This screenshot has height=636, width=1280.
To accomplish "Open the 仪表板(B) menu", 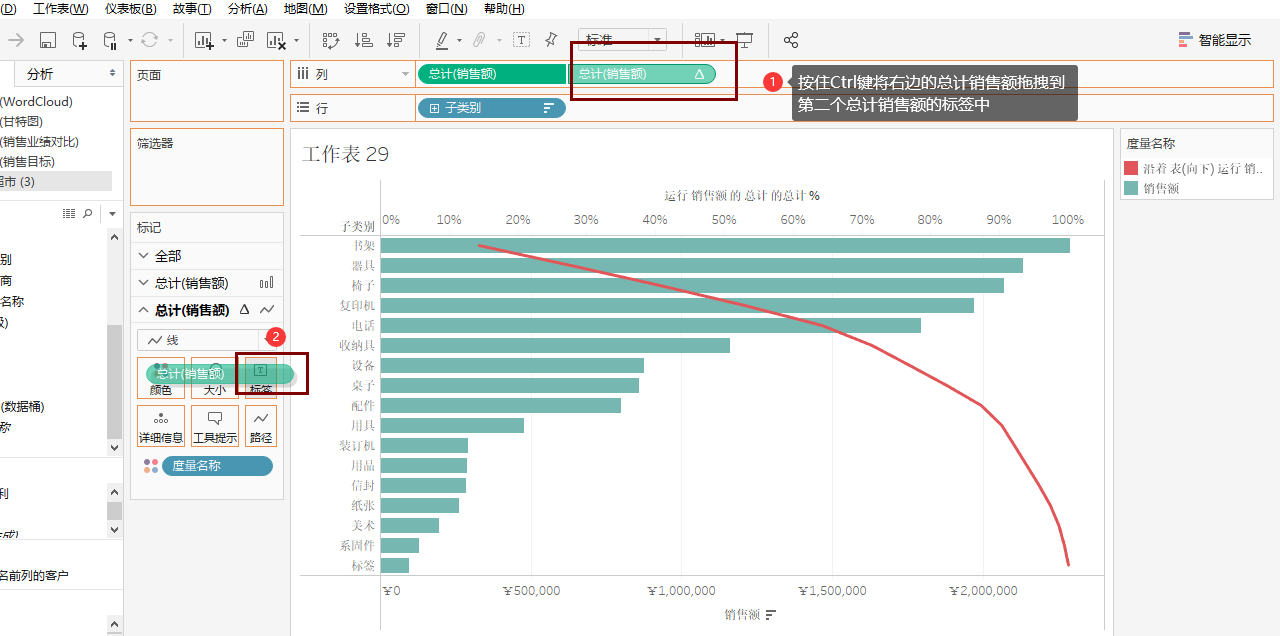I will click(x=130, y=9).
